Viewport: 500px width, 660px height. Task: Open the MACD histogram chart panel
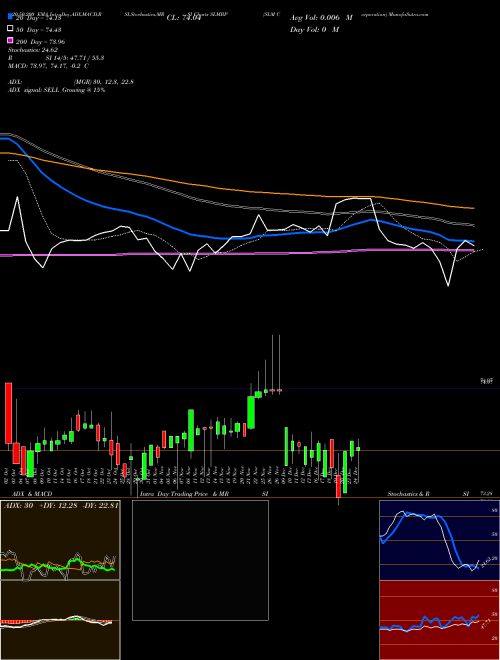tap(60, 620)
